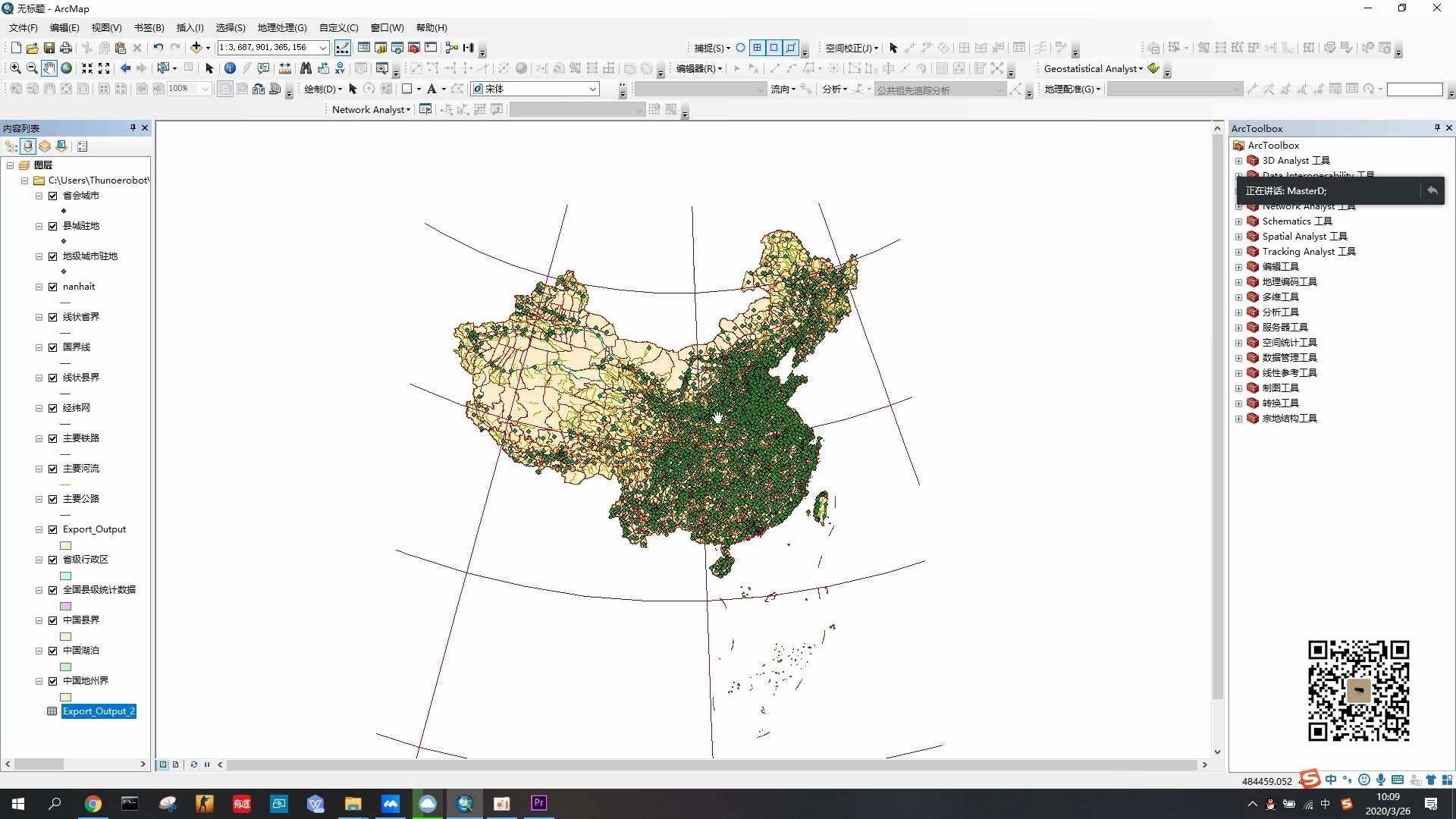
Task: Select the Measure ruler tool
Action: click(x=285, y=68)
